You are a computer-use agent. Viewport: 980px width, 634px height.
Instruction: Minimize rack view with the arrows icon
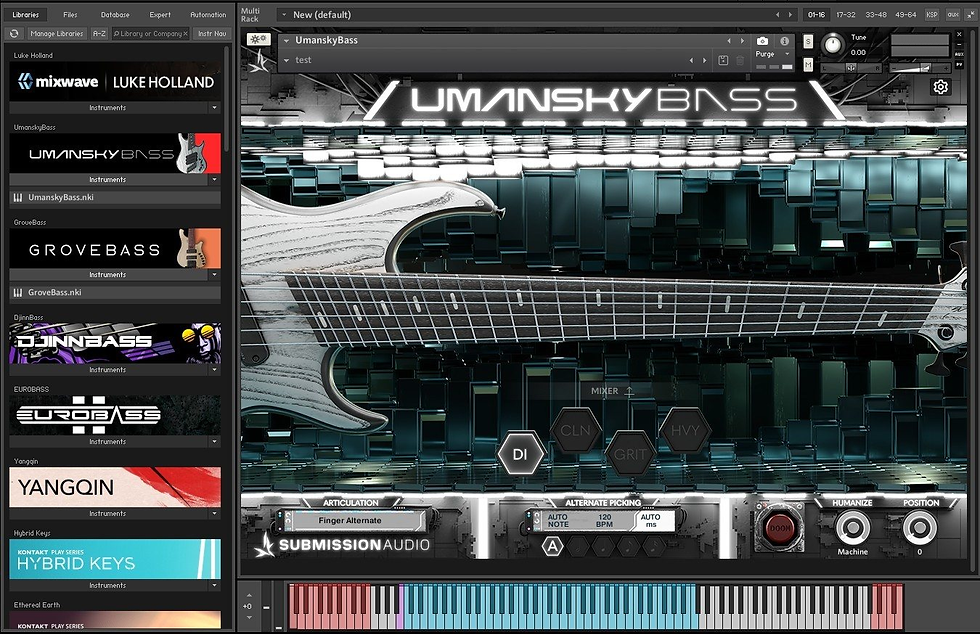coord(971,14)
